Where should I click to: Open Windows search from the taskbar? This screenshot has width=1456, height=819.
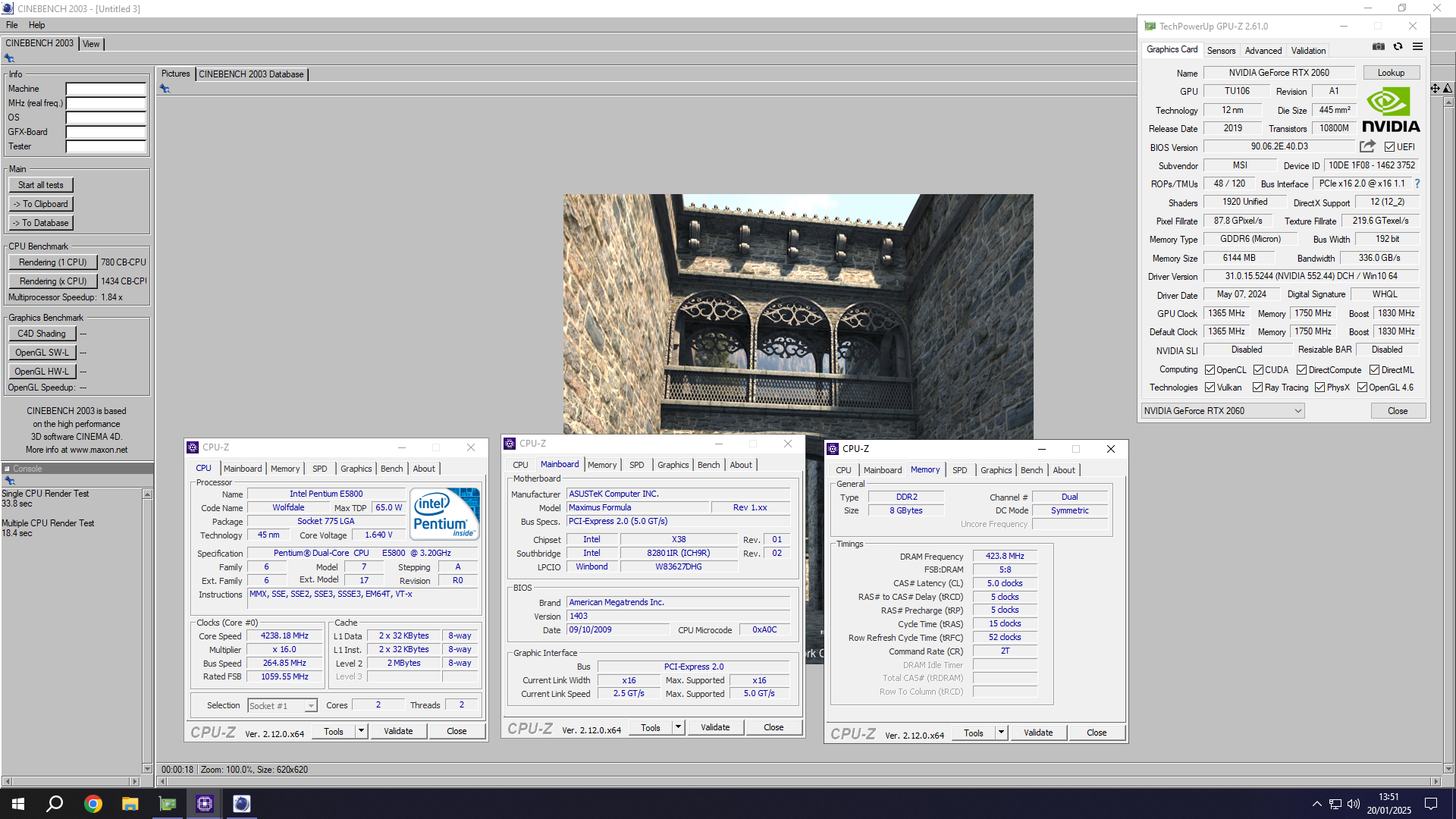click(55, 804)
